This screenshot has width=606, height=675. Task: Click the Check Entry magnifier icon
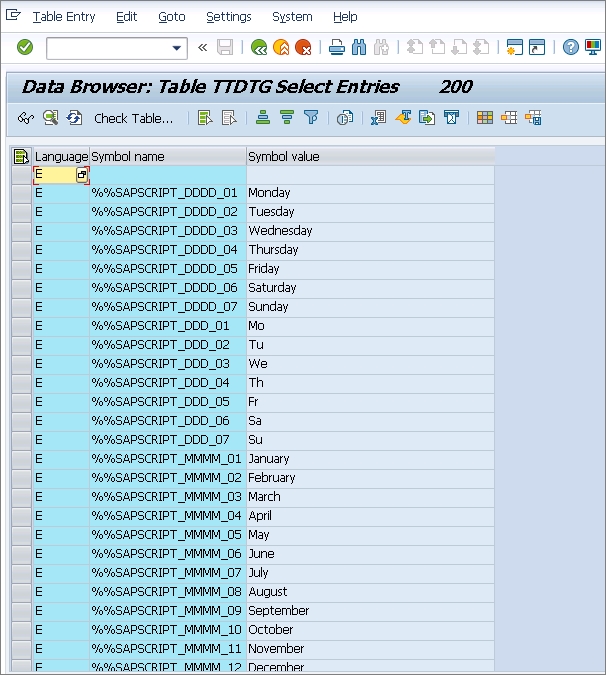click(50, 118)
